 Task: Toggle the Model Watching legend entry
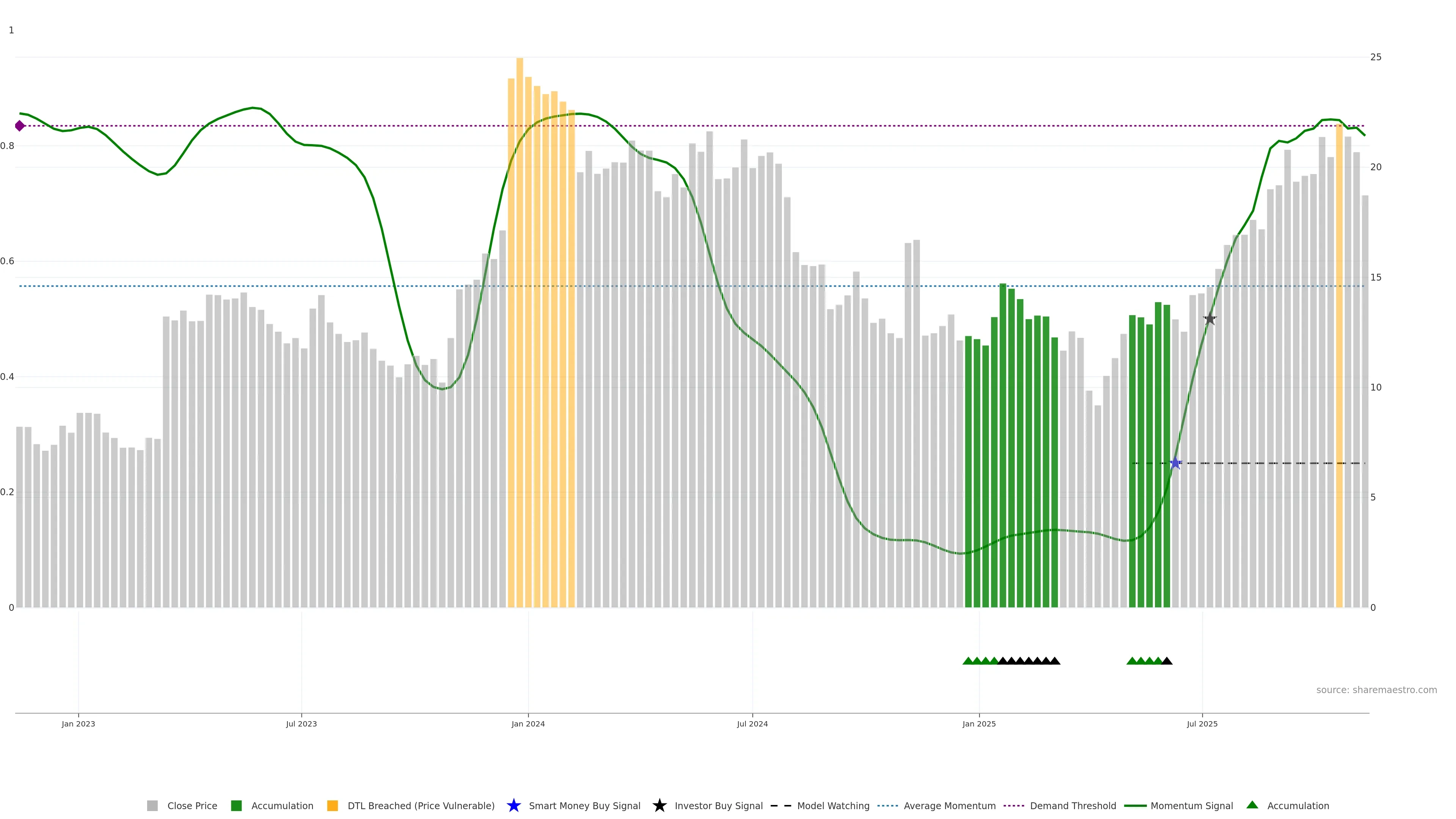coord(833,805)
